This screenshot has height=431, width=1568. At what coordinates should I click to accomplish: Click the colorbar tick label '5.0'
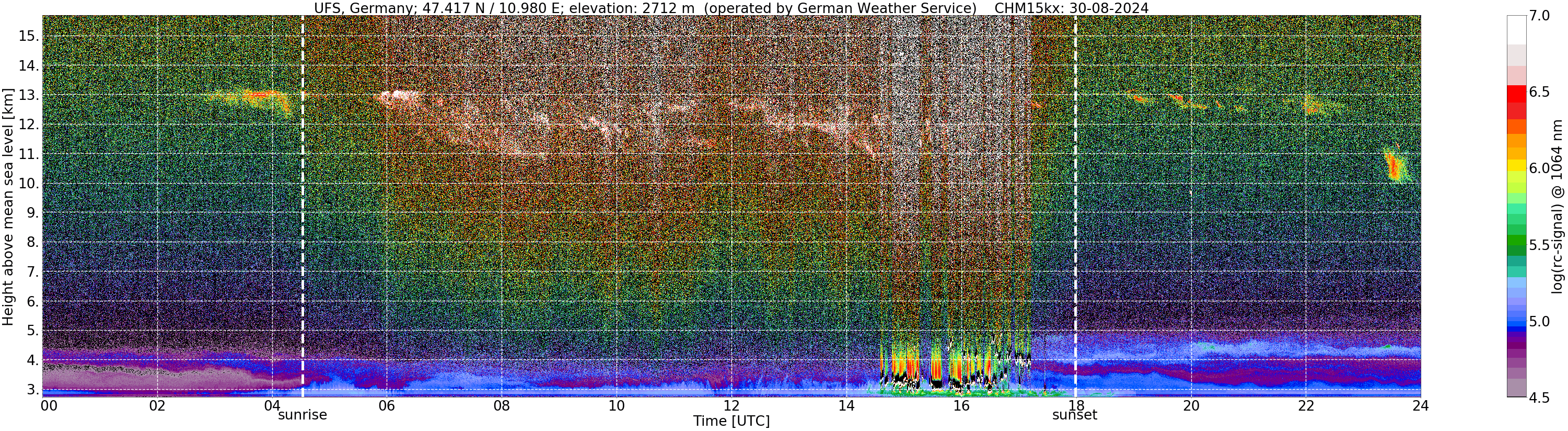click(x=1540, y=321)
